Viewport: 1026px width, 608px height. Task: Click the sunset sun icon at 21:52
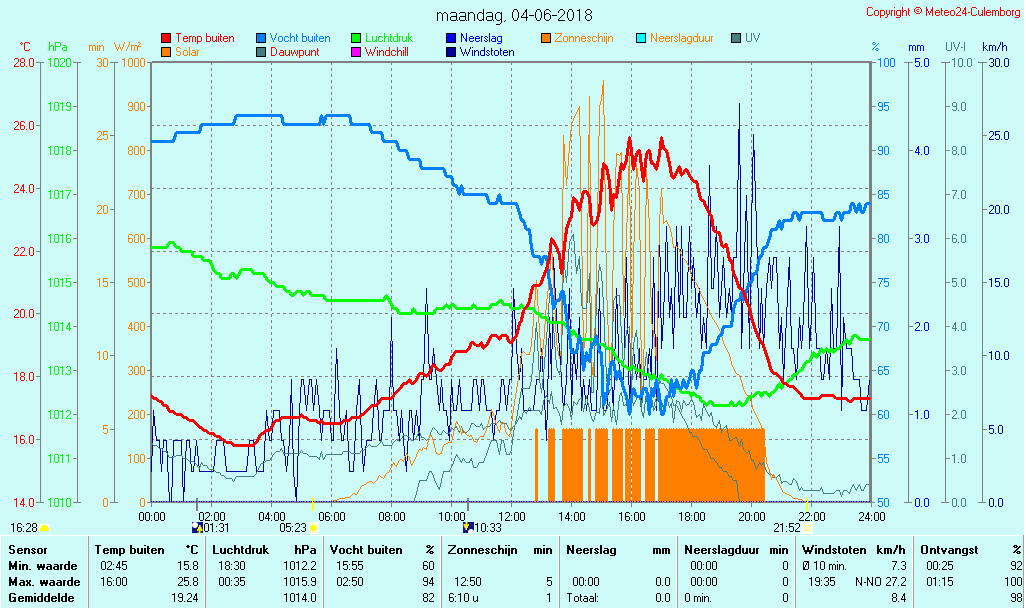[x=808, y=528]
